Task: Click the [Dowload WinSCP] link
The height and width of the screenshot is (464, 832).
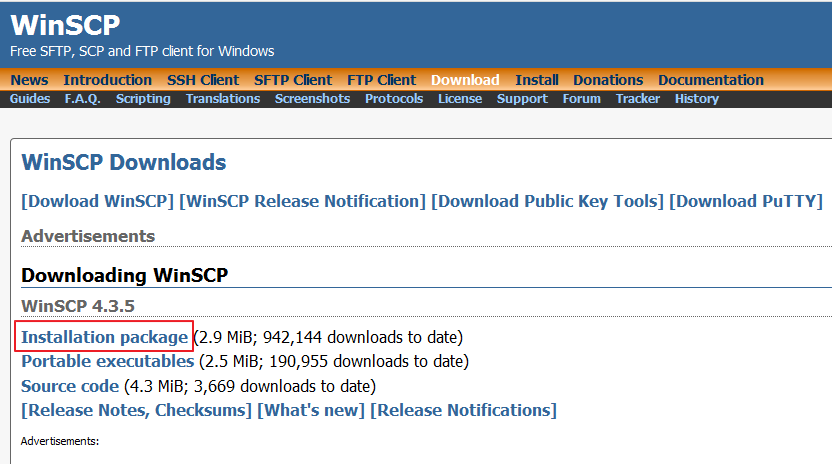Action: (x=98, y=201)
